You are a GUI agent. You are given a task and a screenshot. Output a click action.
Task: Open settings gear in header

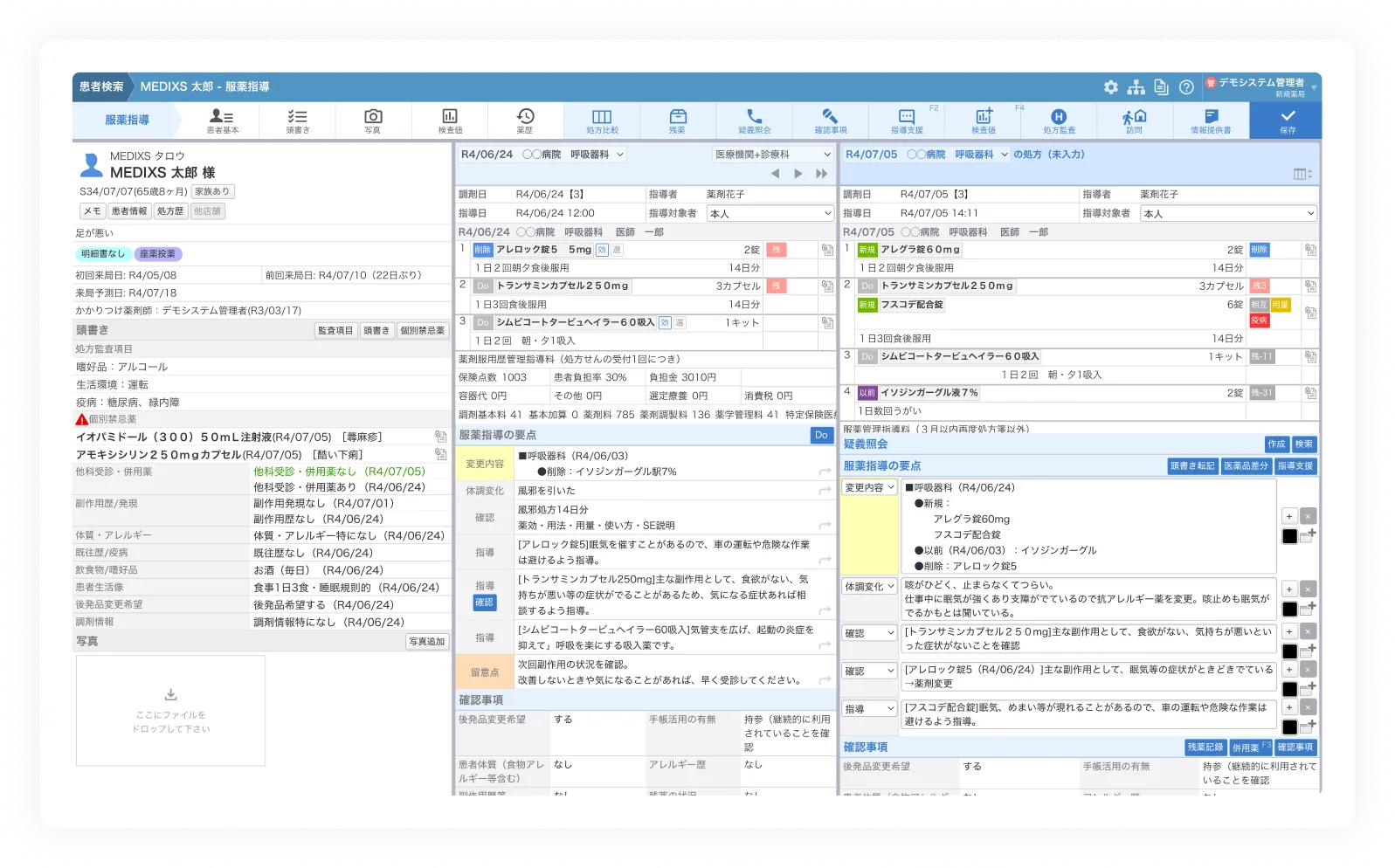(1111, 87)
